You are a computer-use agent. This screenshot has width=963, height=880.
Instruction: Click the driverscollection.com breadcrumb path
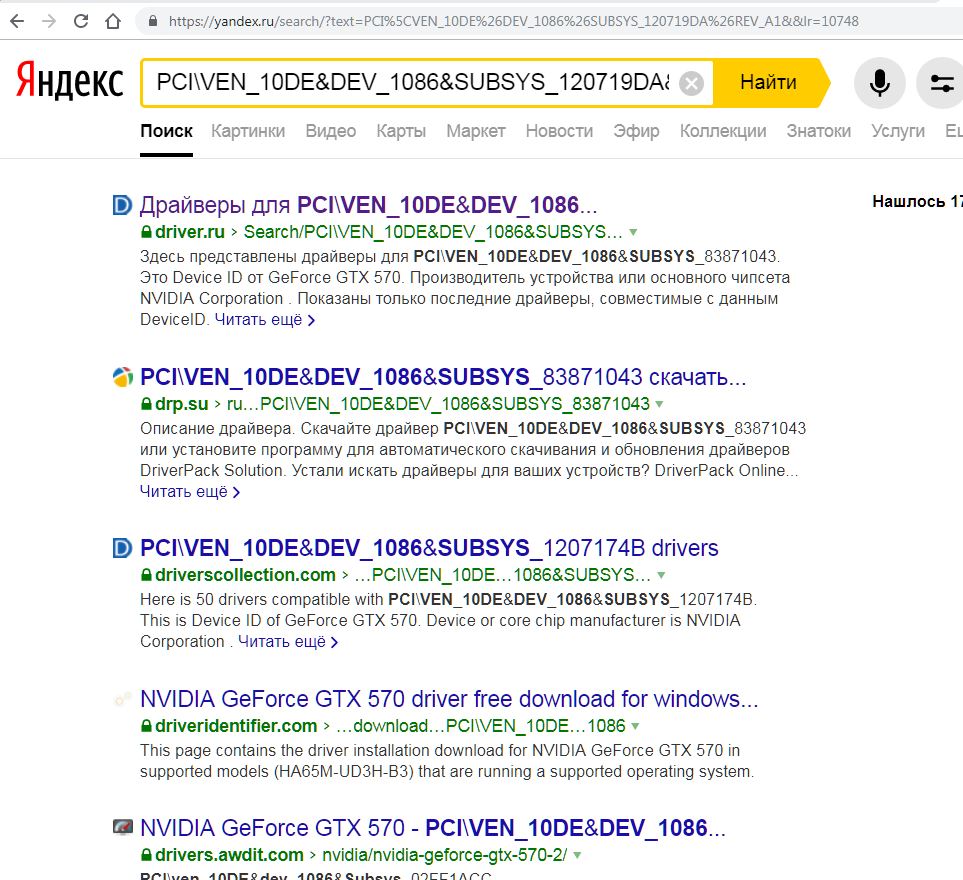click(x=503, y=575)
